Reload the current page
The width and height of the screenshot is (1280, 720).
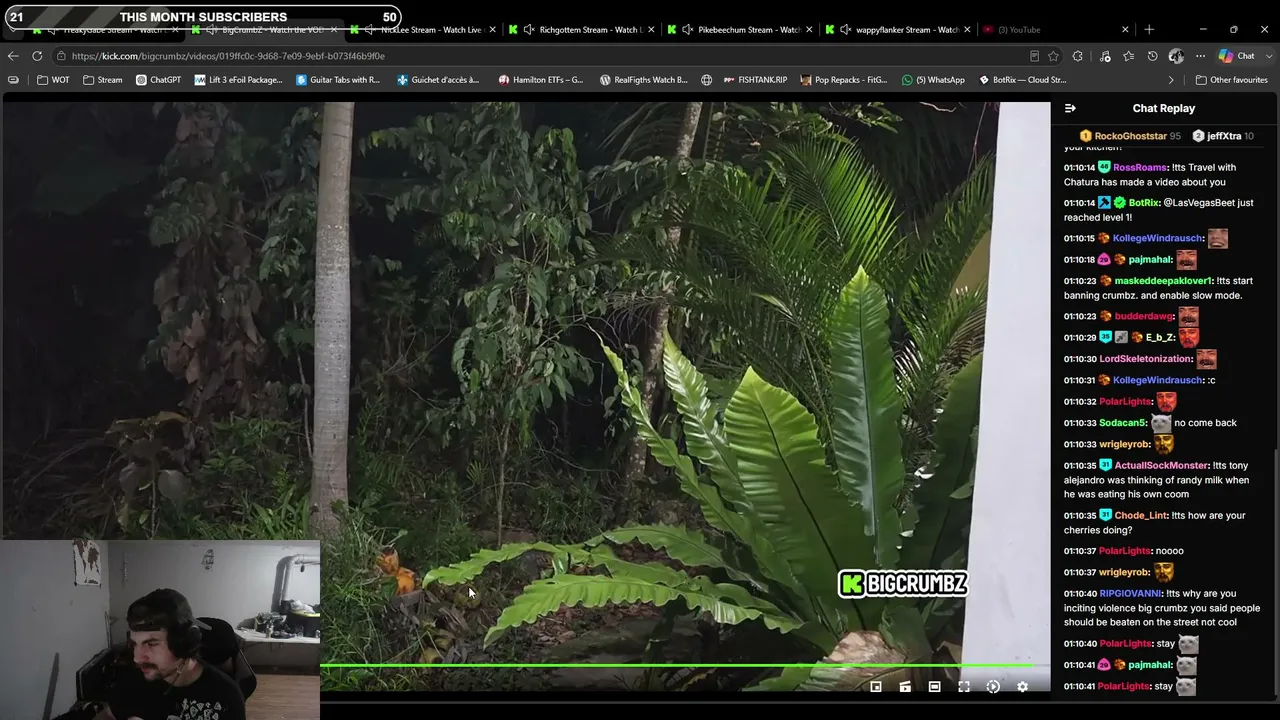[x=37, y=56]
